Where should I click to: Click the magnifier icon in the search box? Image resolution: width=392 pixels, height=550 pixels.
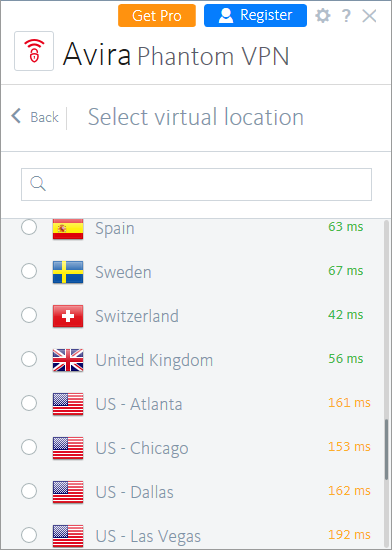point(38,183)
